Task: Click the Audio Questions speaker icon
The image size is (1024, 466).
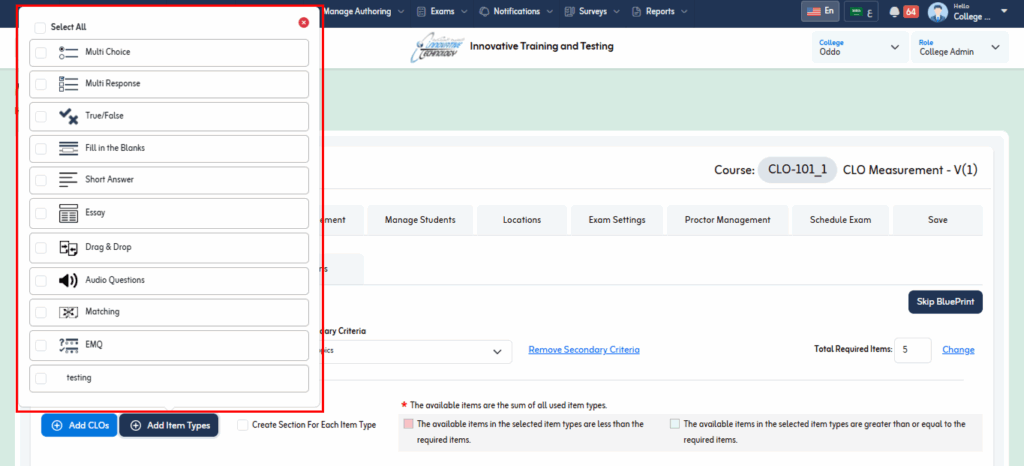Action: click(68, 280)
